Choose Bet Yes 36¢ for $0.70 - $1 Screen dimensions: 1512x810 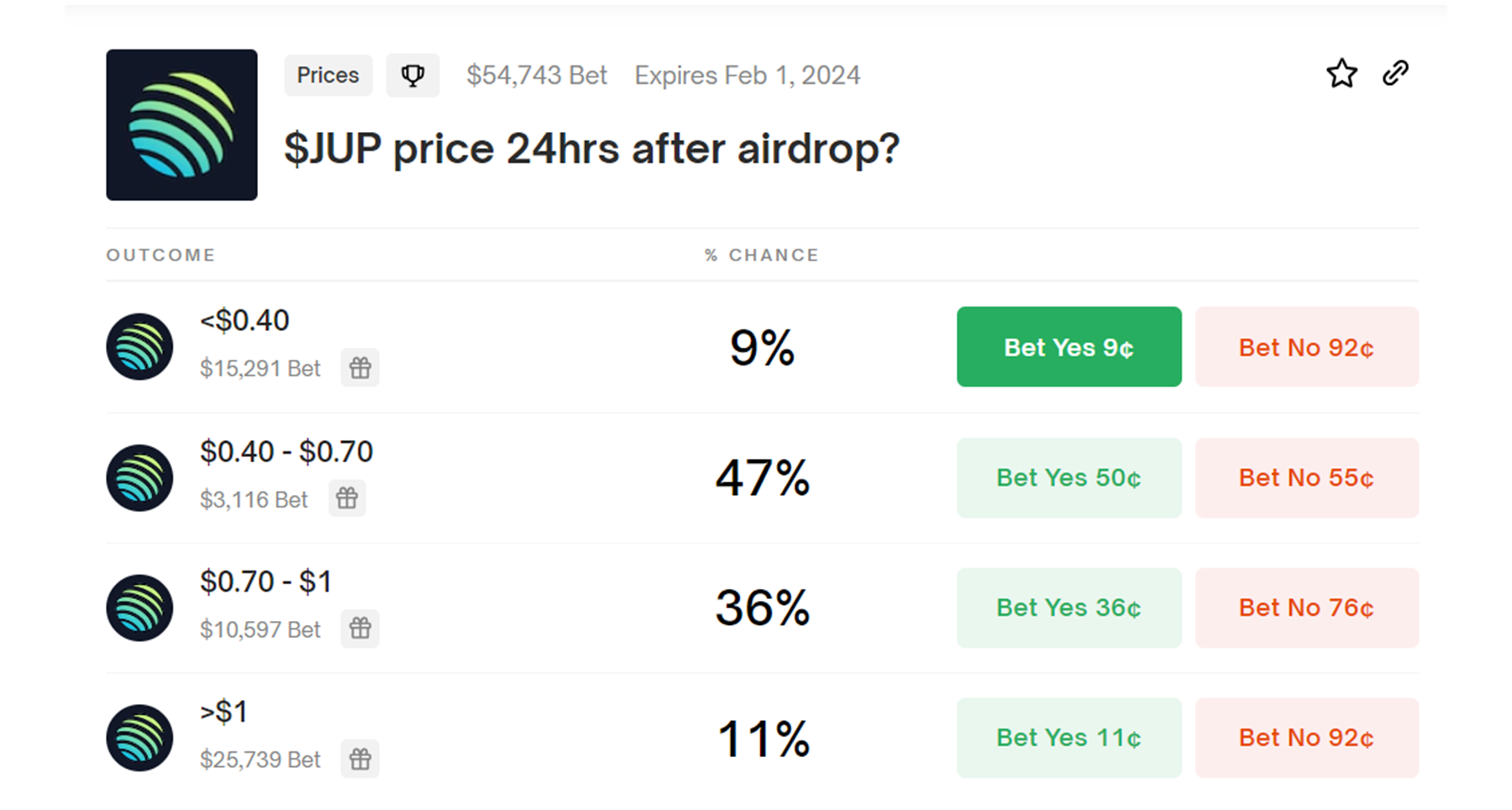tap(1068, 607)
